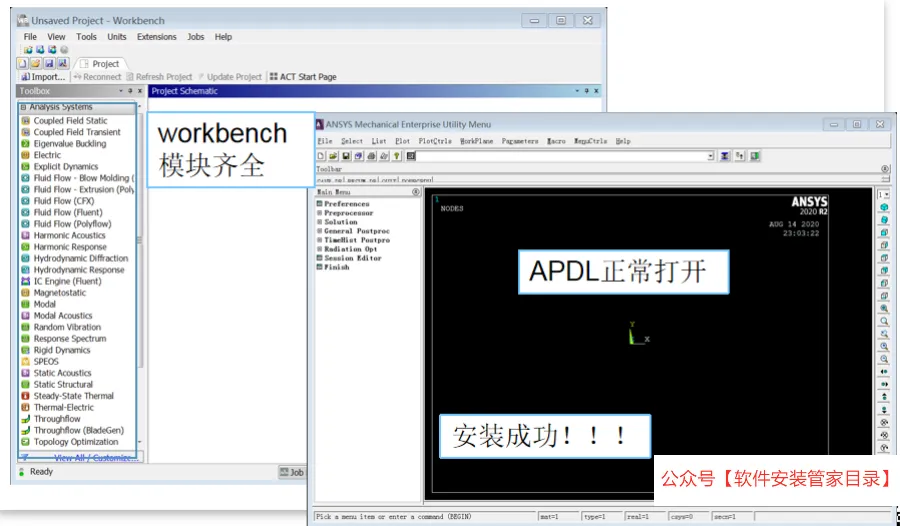Expand Solution in APDL Main Menu

319,222
